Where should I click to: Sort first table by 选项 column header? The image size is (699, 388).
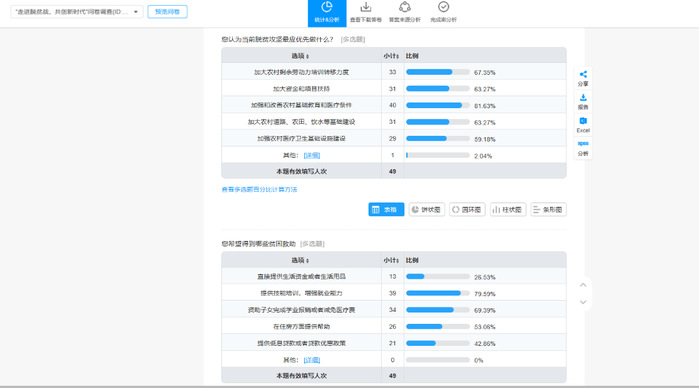pos(300,56)
